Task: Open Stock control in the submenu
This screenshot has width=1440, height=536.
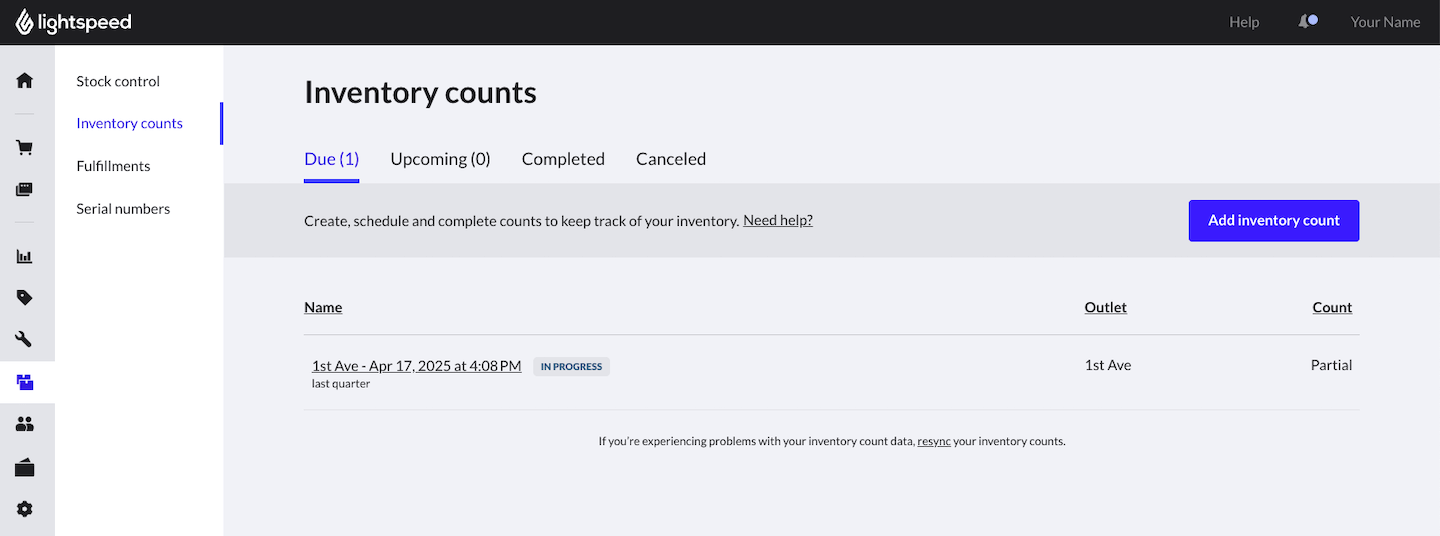Action: tap(118, 81)
